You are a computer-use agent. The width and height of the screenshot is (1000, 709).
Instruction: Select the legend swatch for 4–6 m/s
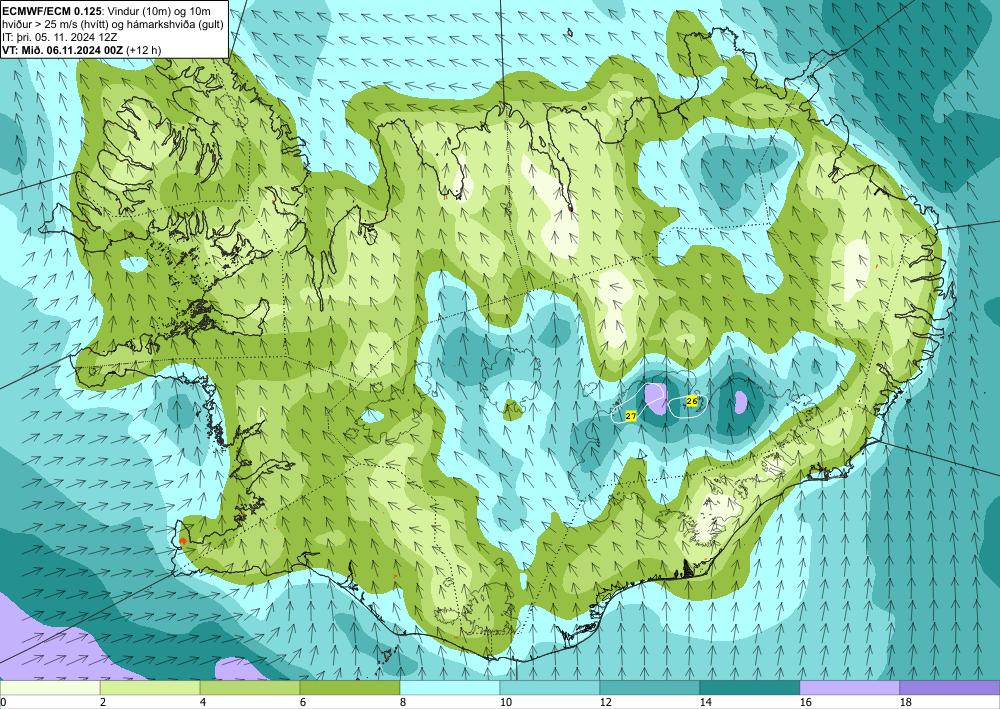(x=250, y=688)
